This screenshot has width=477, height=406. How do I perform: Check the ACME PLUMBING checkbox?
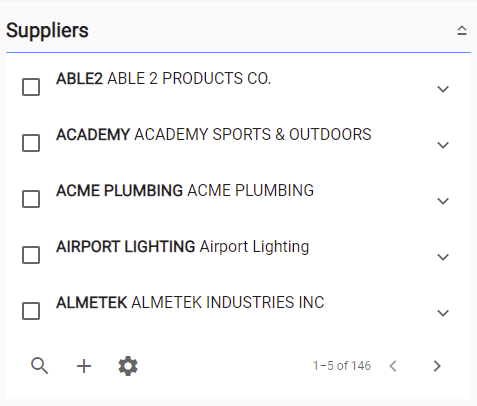pyautogui.click(x=31, y=199)
